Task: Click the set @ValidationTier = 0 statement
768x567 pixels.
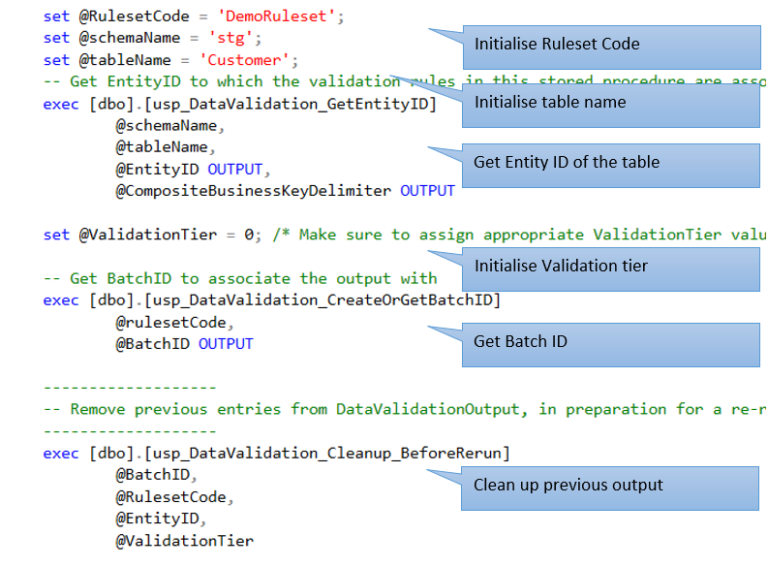Action: tap(152, 235)
